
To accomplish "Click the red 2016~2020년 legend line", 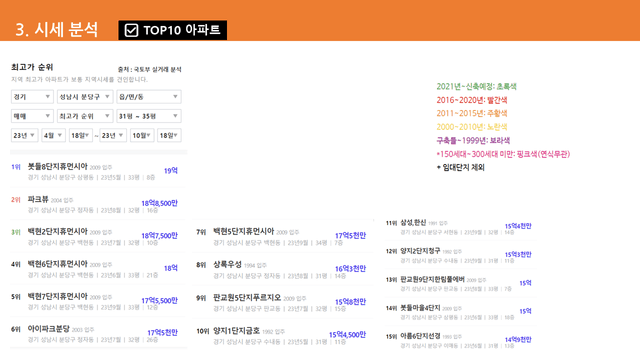I will tap(471, 100).
